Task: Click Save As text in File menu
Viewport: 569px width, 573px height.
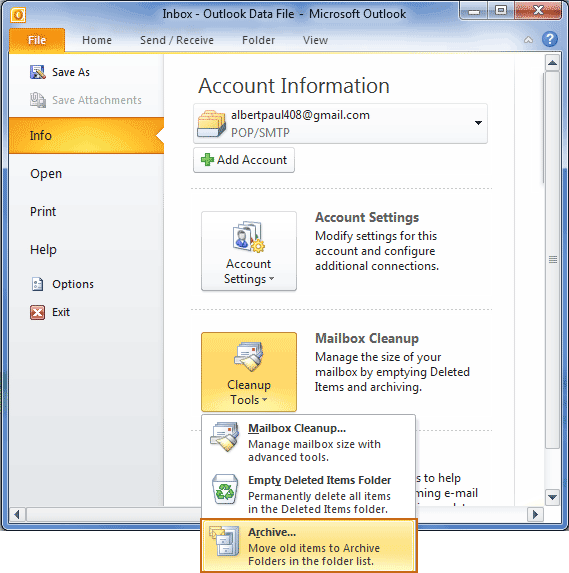Action: tap(71, 72)
